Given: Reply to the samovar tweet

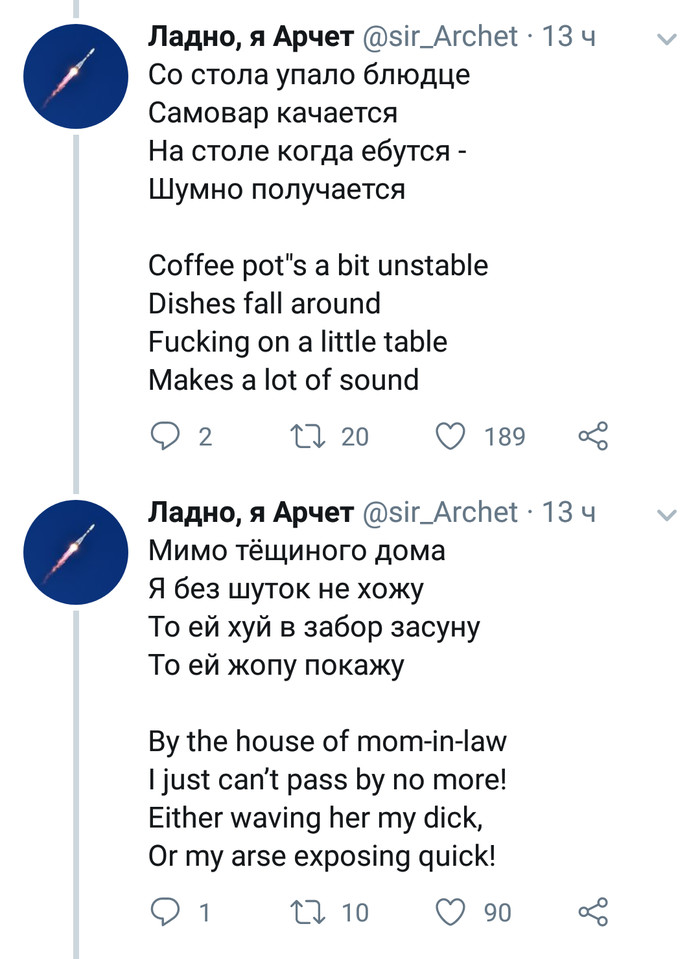Looking at the screenshot, I should pos(164,436).
